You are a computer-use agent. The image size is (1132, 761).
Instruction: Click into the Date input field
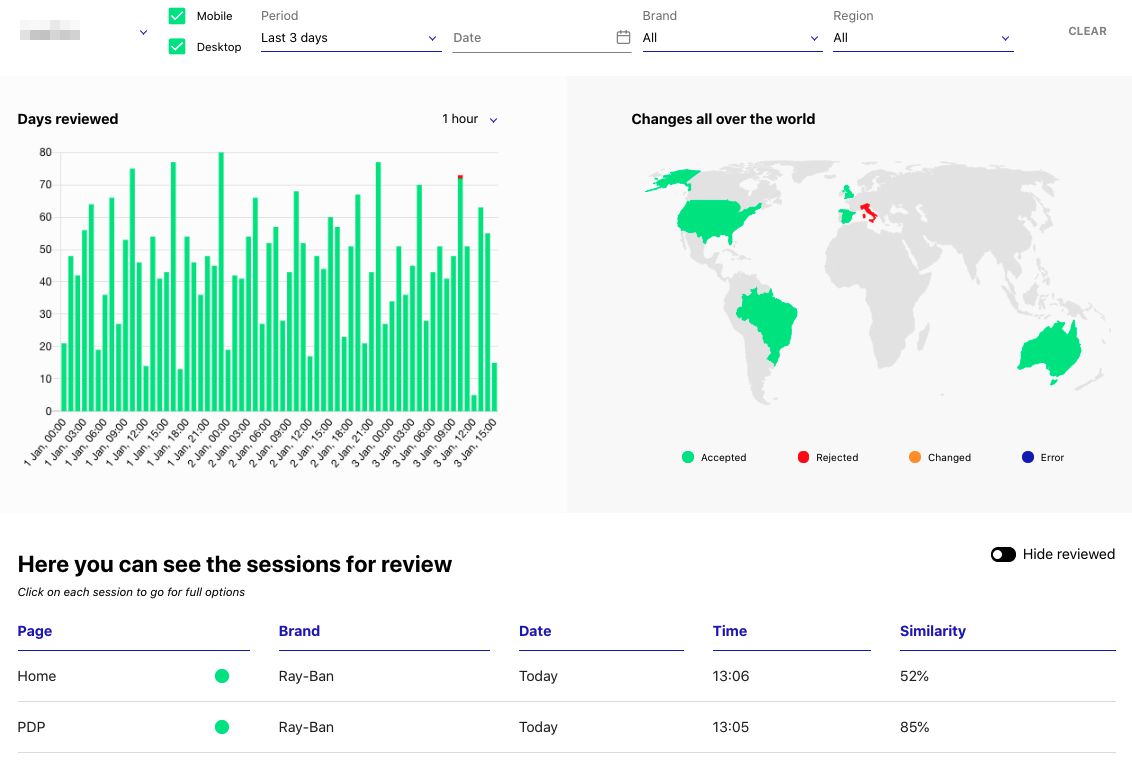coord(530,38)
